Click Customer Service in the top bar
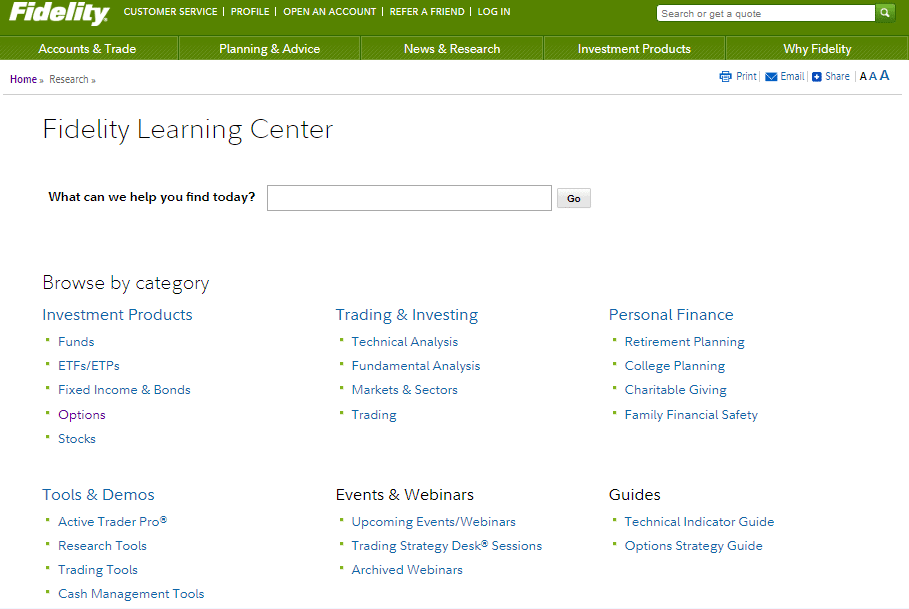The height and width of the screenshot is (609, 909). tap(170, 12)
